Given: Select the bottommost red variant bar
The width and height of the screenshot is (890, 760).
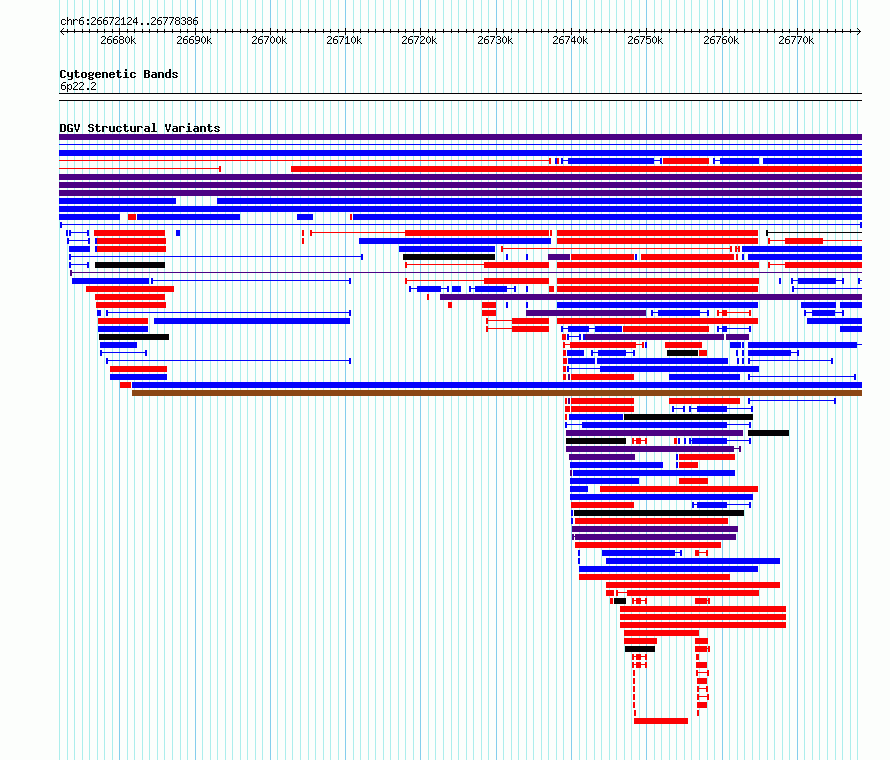Looking at the screenshot, I should 661,721.
